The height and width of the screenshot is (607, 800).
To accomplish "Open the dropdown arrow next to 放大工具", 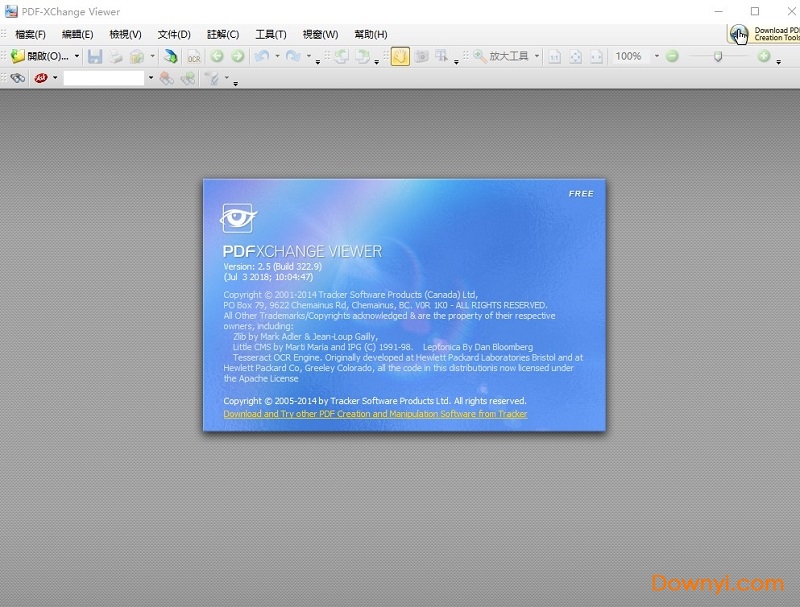I will (x=538, y=56).
